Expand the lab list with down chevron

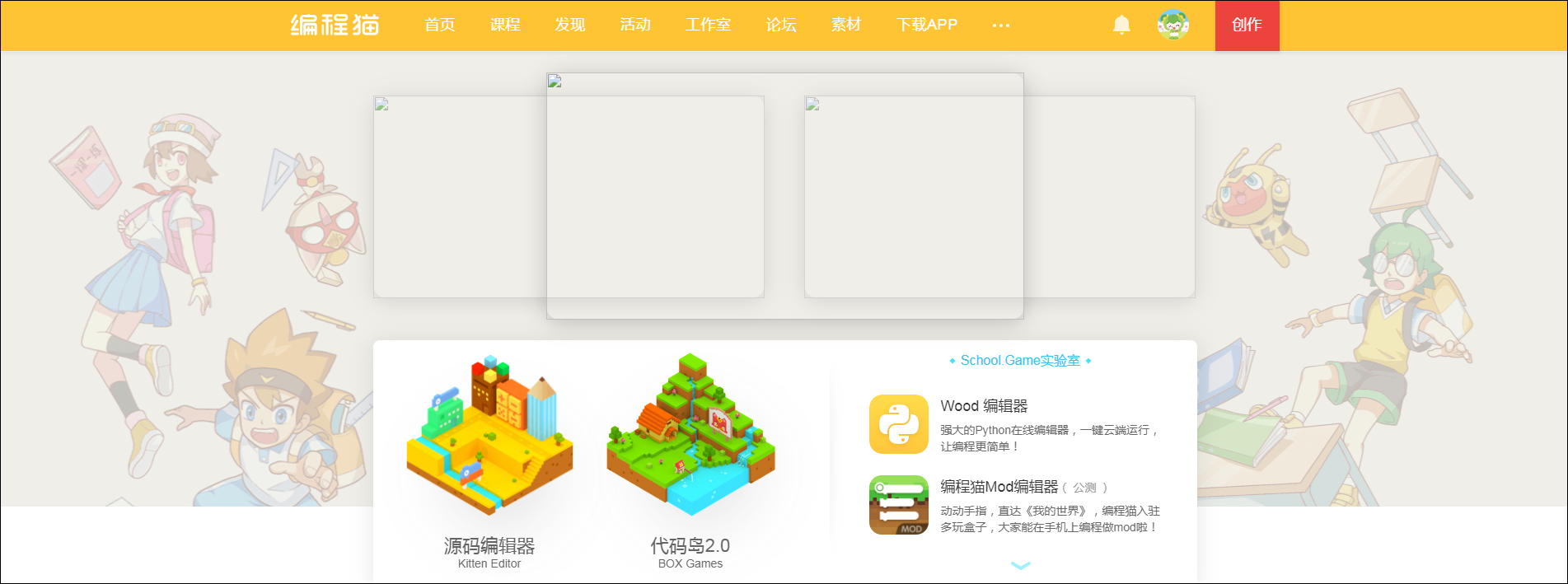pyautogui.click(x=1021, y=565)
